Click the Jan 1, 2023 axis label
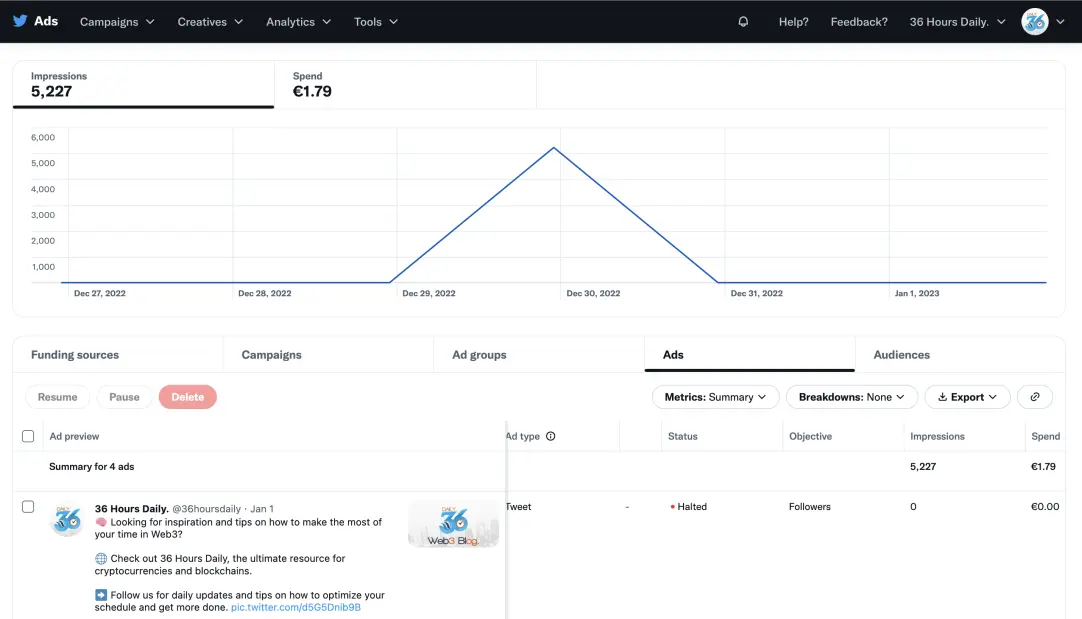 [x=916, y=293]
